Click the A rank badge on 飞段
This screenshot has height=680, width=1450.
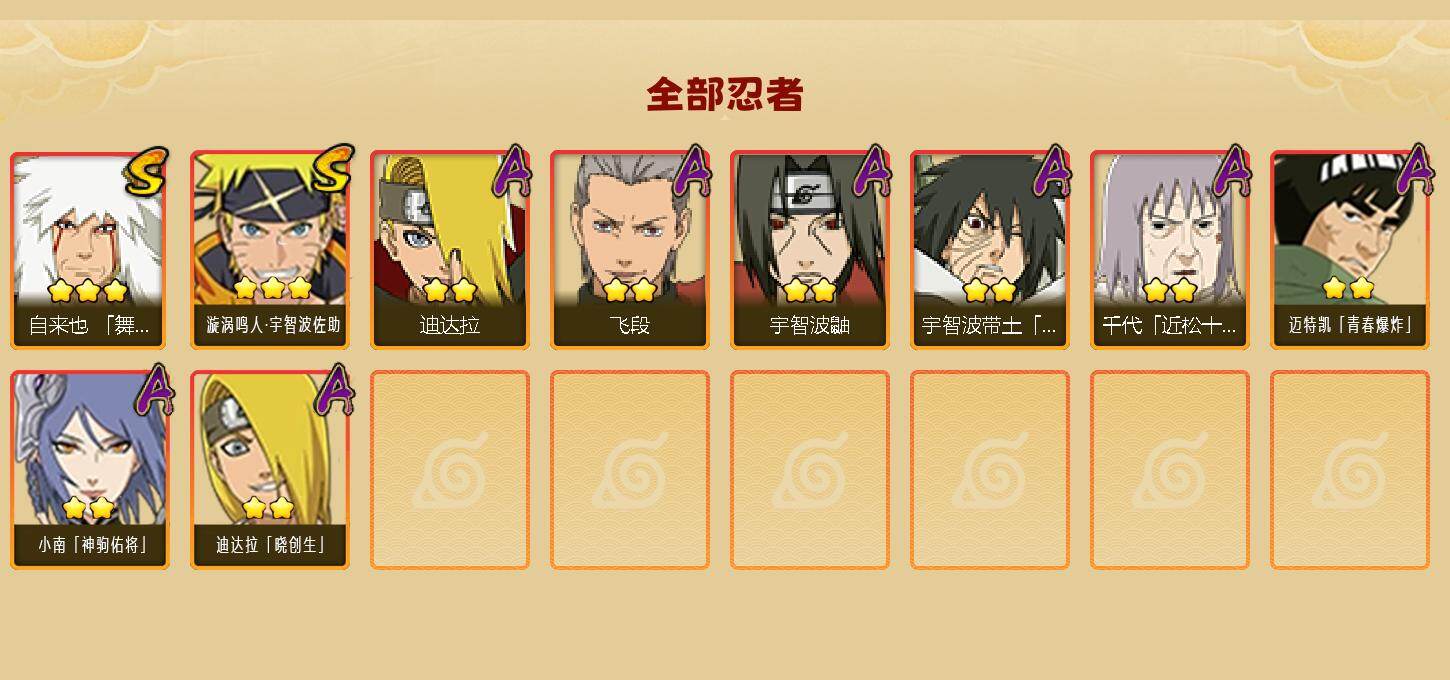[x=692, y=171]
